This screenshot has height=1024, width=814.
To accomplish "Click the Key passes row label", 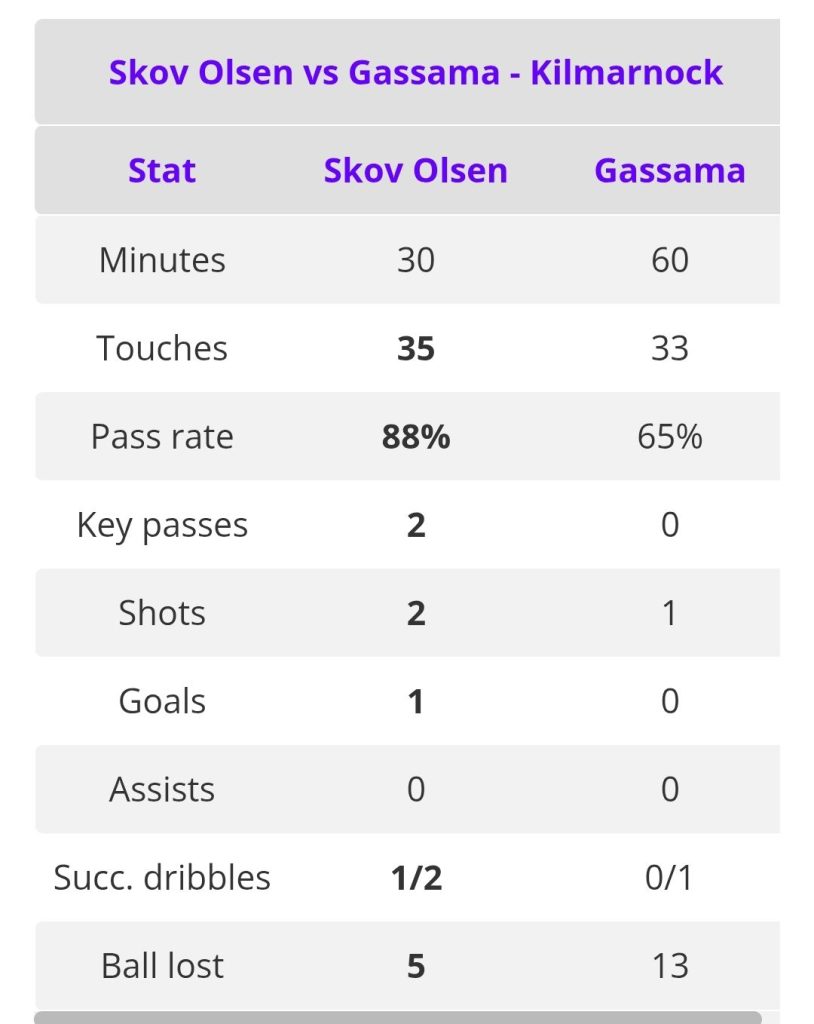I will (162, 525).
